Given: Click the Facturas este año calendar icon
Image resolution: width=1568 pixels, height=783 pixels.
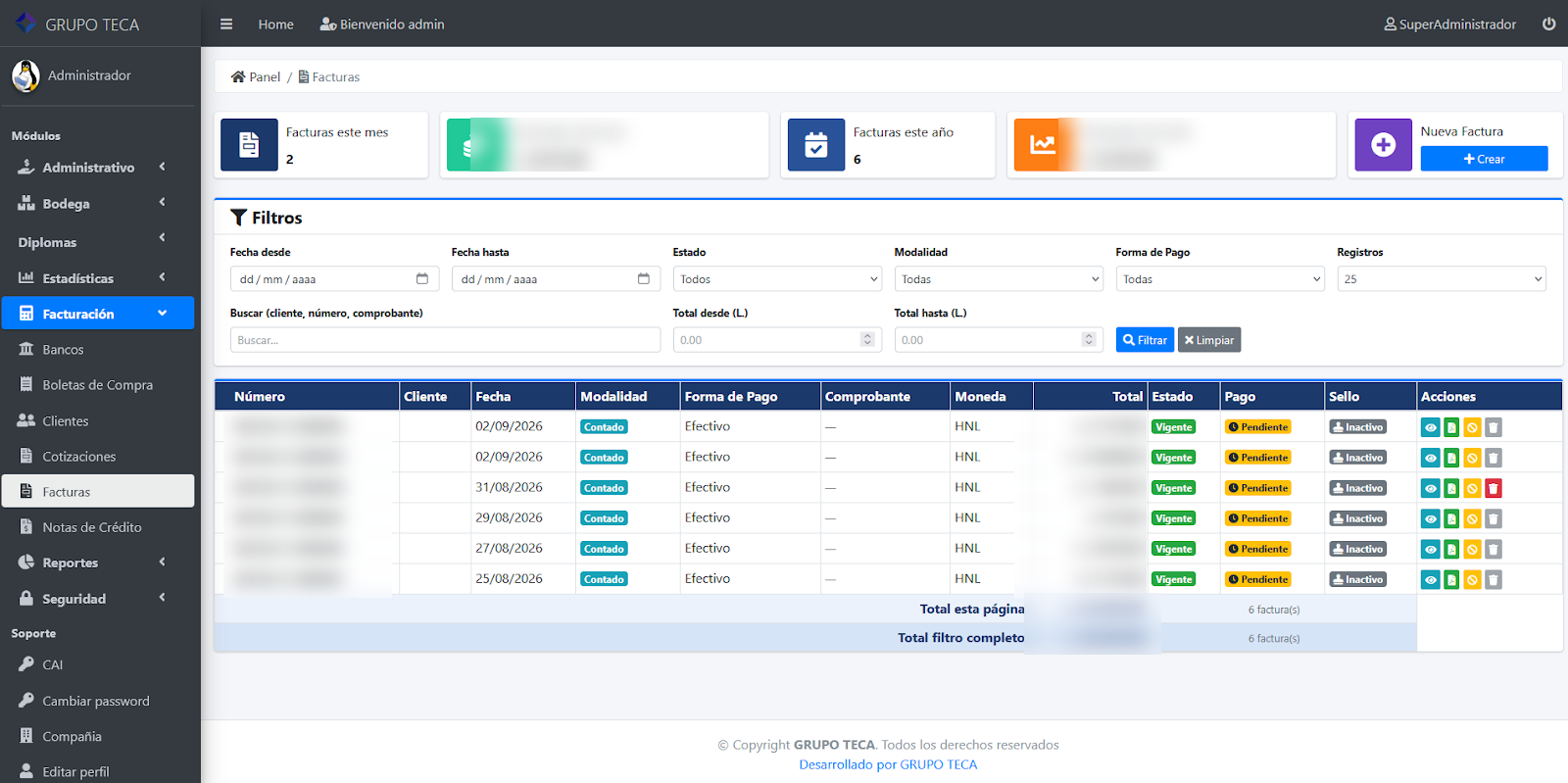Looking at the screenshot, I should pos(816,145).
